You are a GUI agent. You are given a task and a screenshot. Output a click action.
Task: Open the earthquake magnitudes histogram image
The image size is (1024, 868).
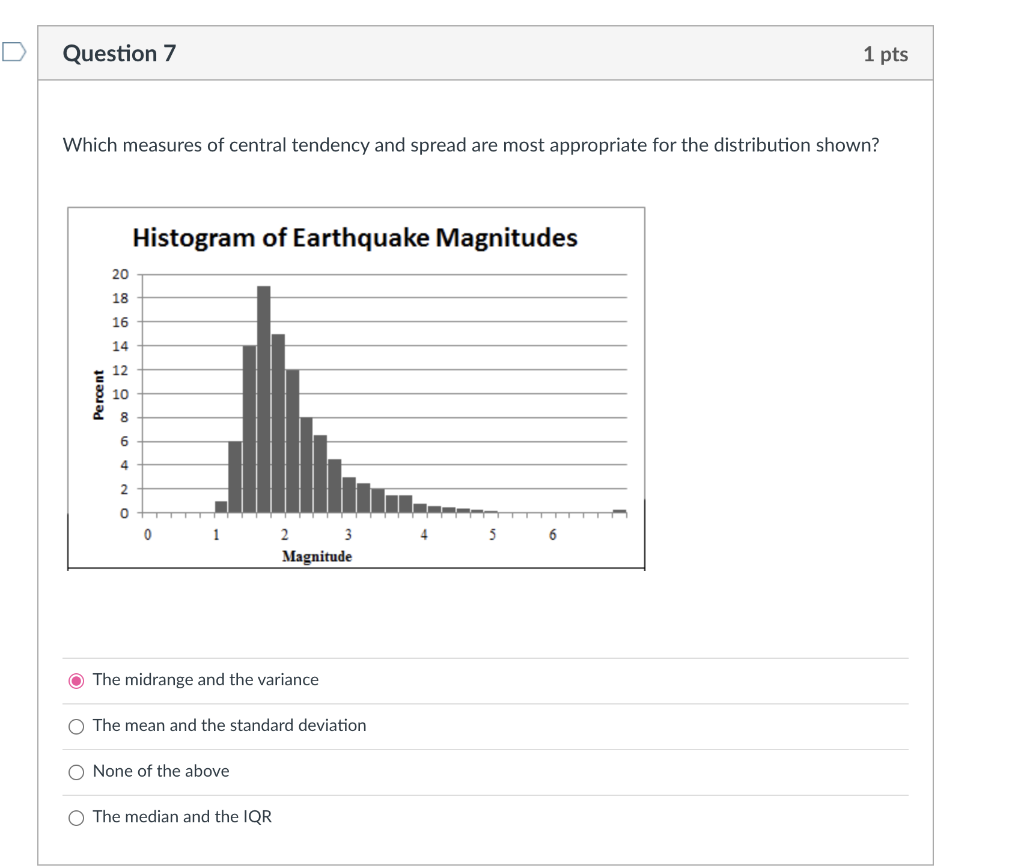(x=356, y=387)
